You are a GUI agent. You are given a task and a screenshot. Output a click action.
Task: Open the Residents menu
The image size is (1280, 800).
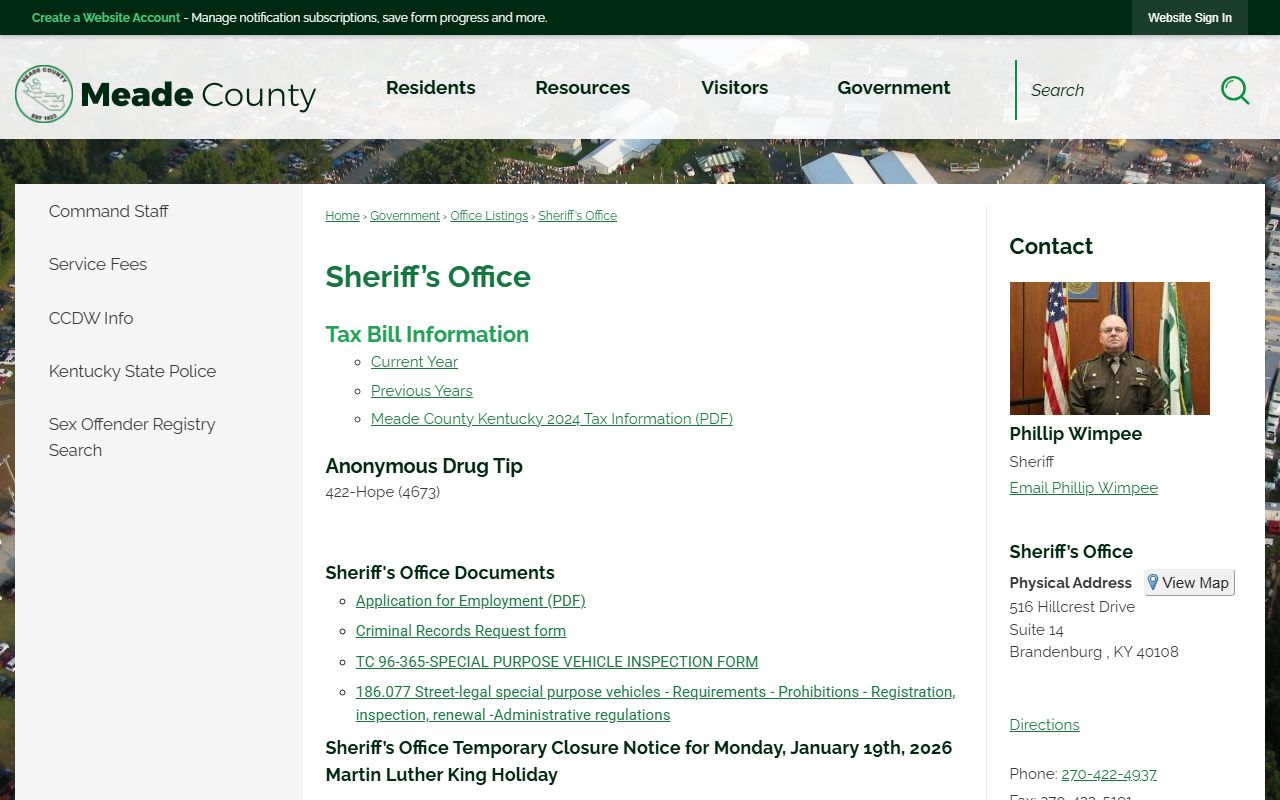pos(431,88)
